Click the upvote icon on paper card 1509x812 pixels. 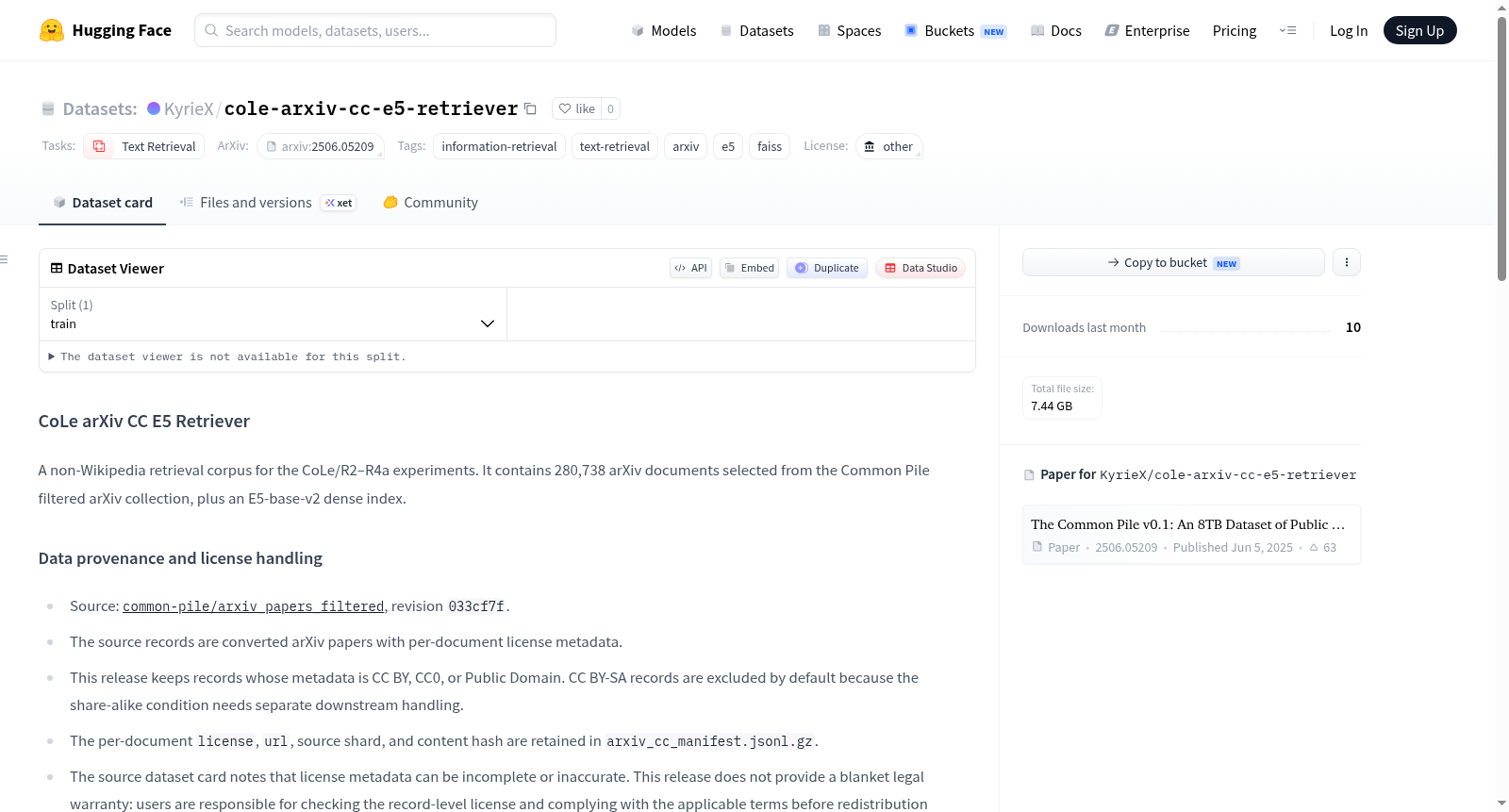tap(1314, 547)
